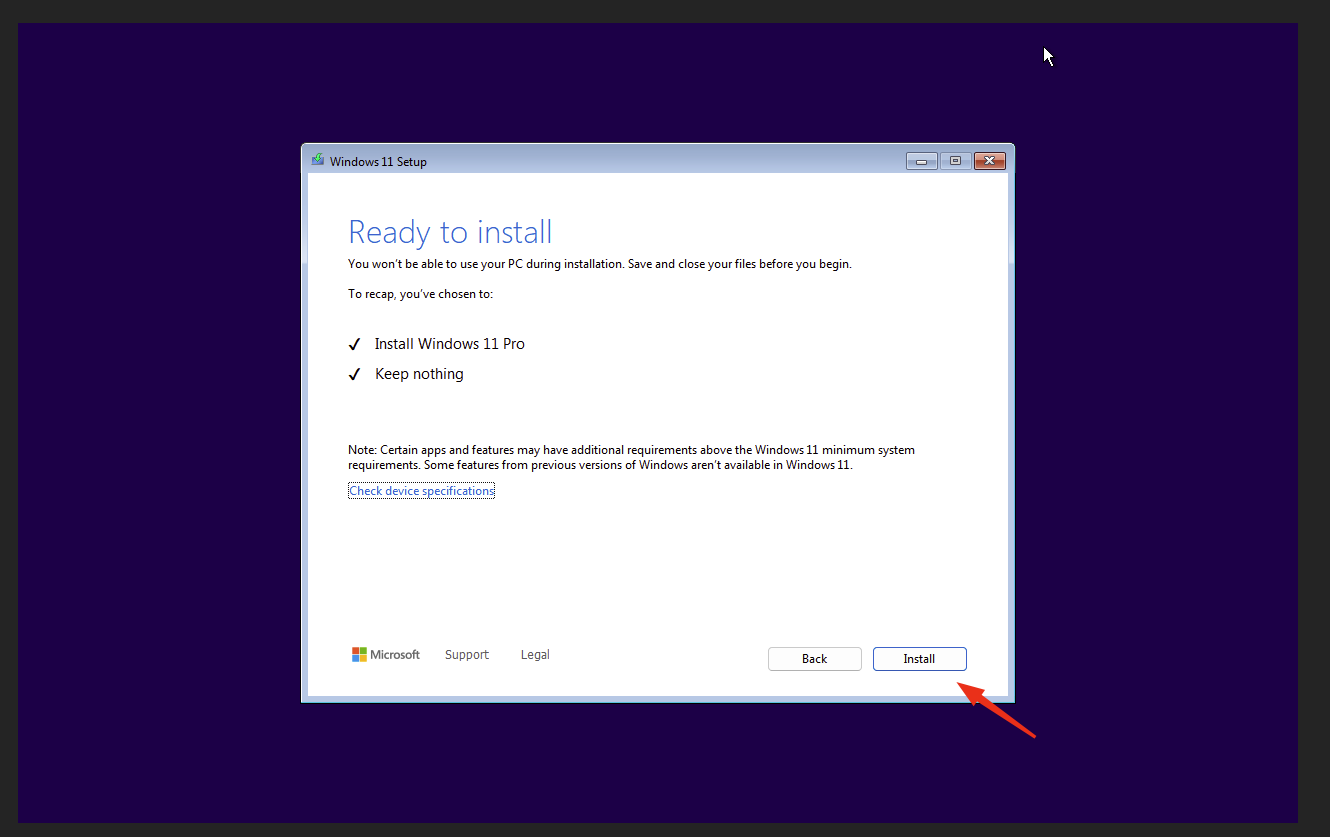Select the Keep nothing recap item
The height and width of the screenshot is (837, 1330).
(419, 373)
